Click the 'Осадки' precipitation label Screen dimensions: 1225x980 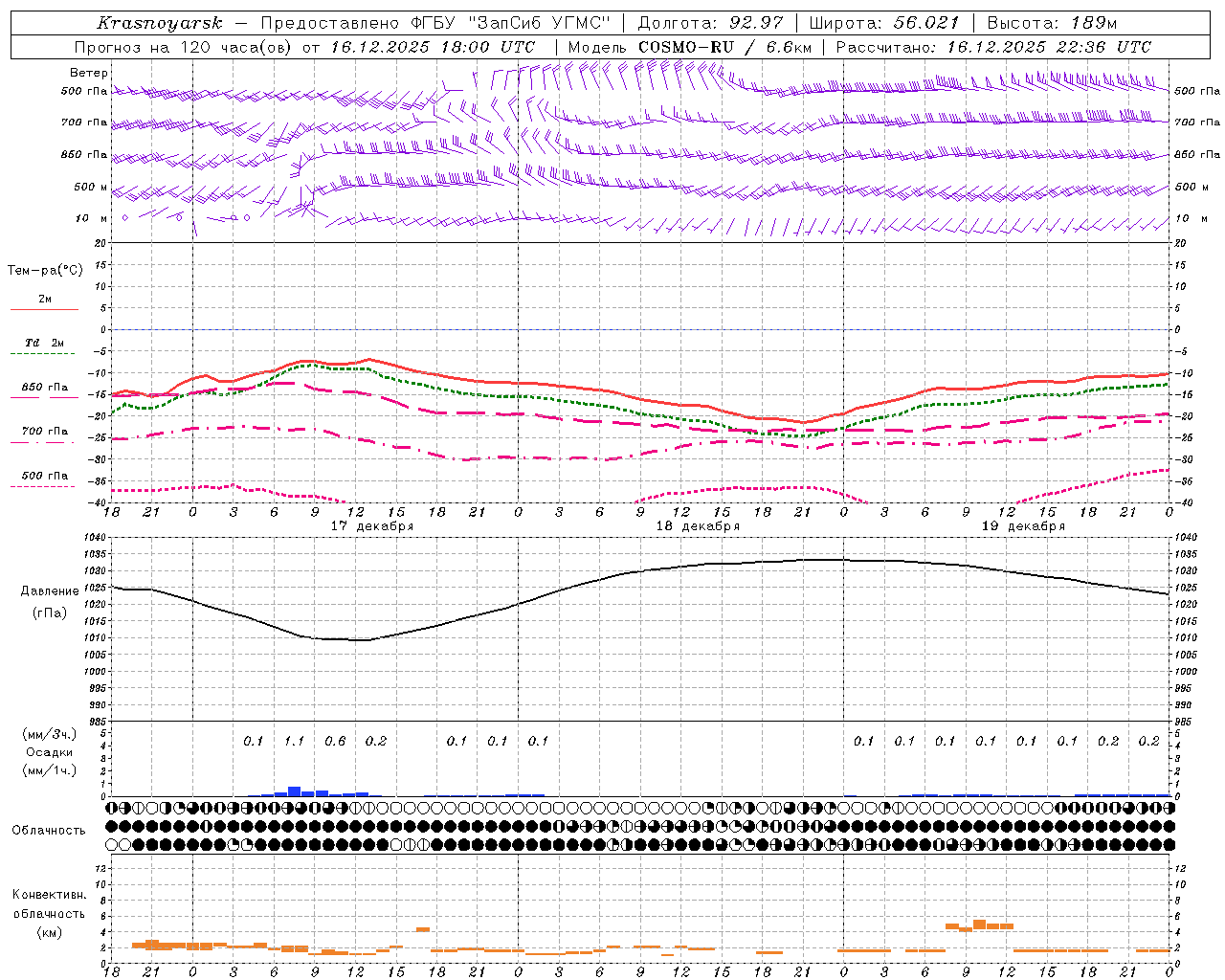point(50,752)
